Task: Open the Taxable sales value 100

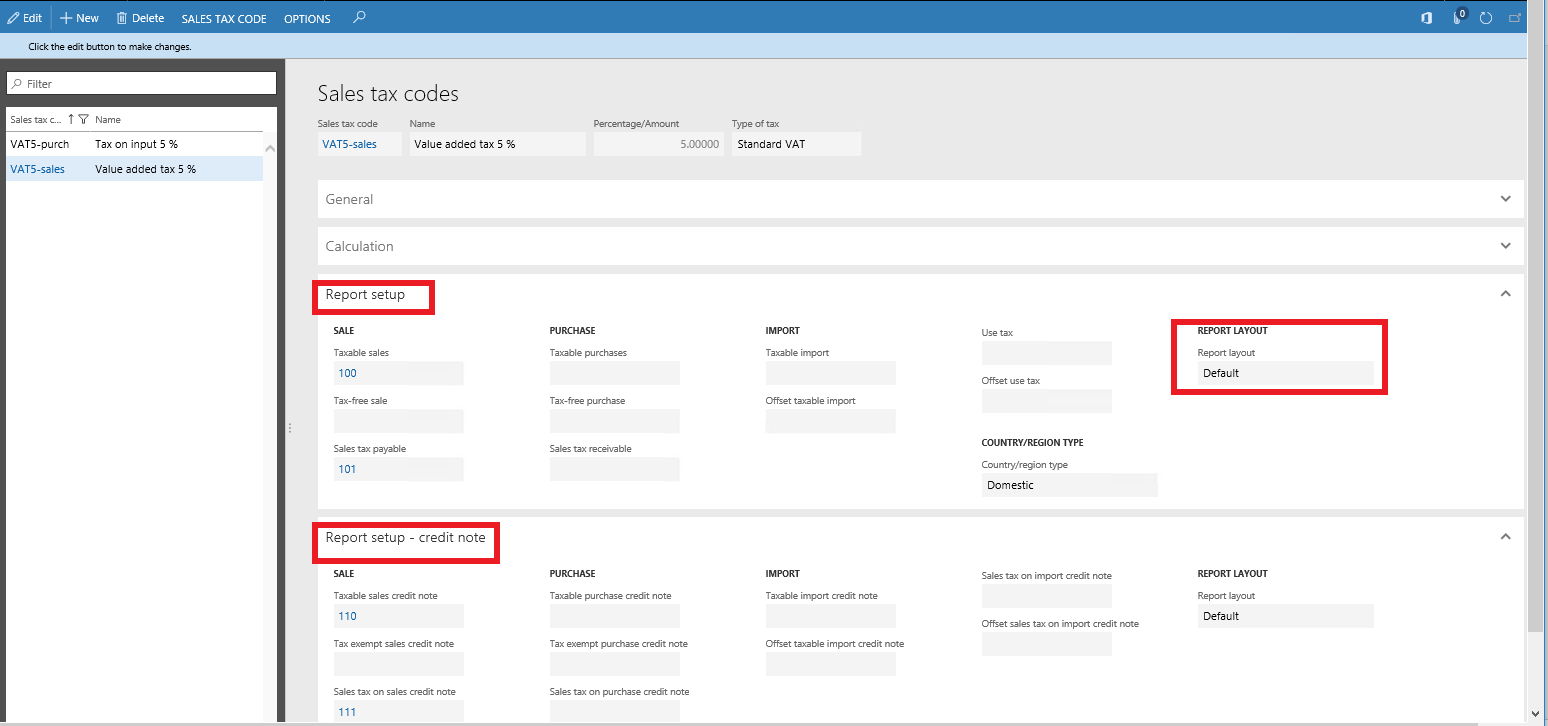Action: click(x=347, y=373)
